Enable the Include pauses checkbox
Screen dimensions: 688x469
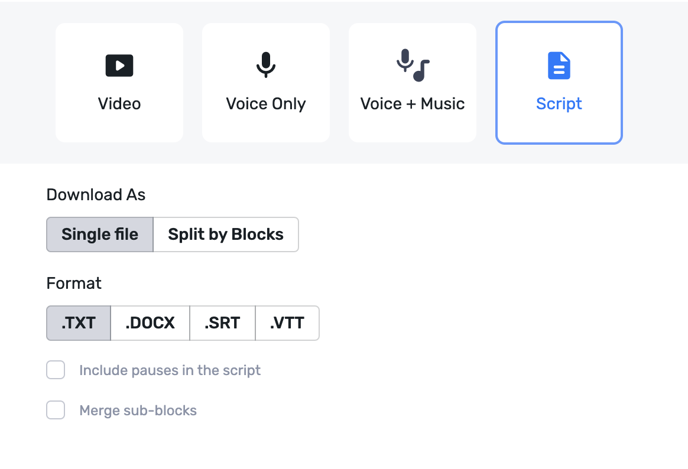pyautogui.click(x=56, y=370)
